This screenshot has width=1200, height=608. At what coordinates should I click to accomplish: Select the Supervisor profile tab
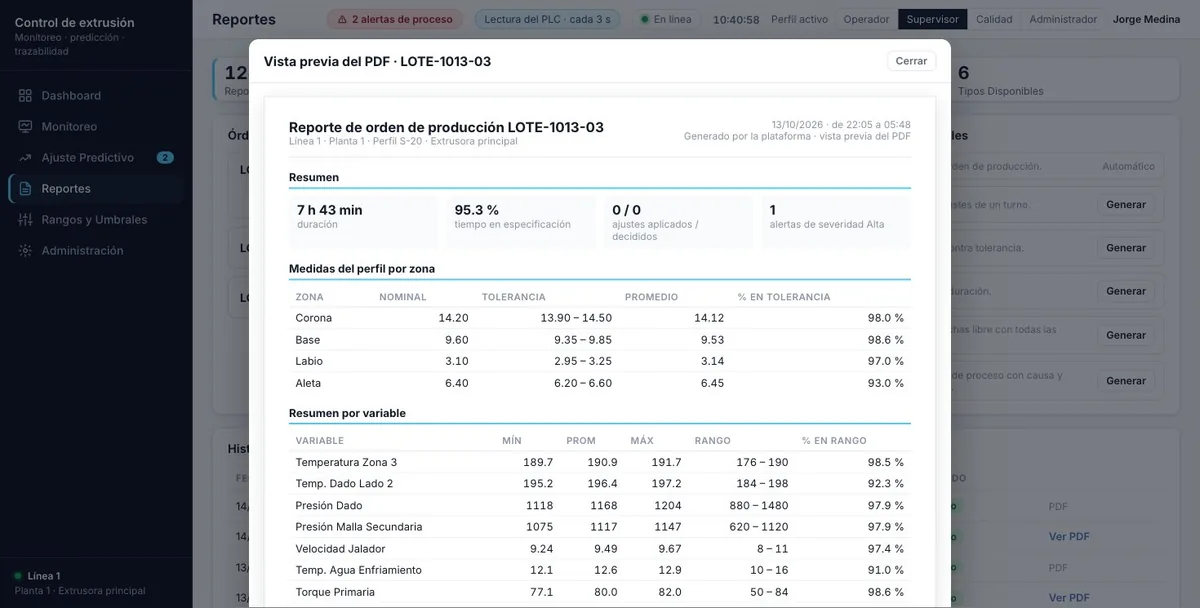(x=932, y=19)
